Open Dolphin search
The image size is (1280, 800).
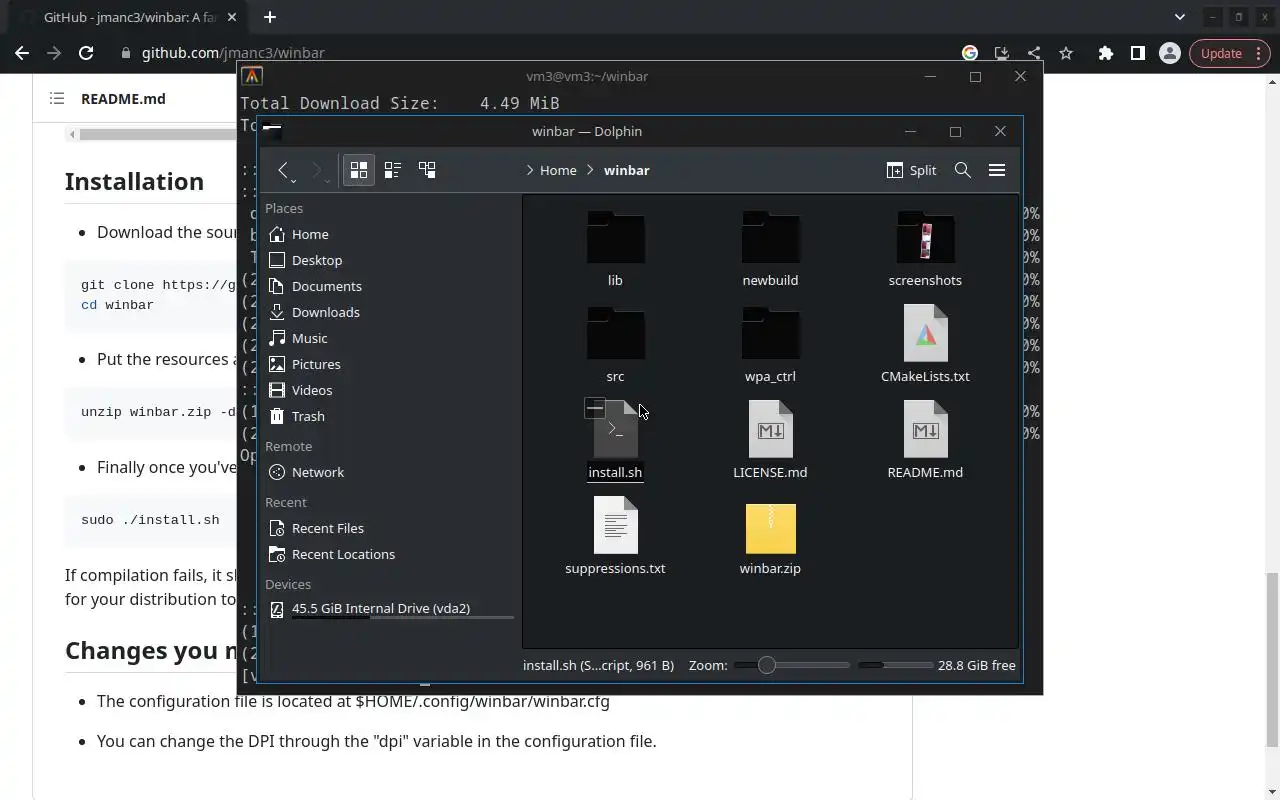click(x=962, y=170)
